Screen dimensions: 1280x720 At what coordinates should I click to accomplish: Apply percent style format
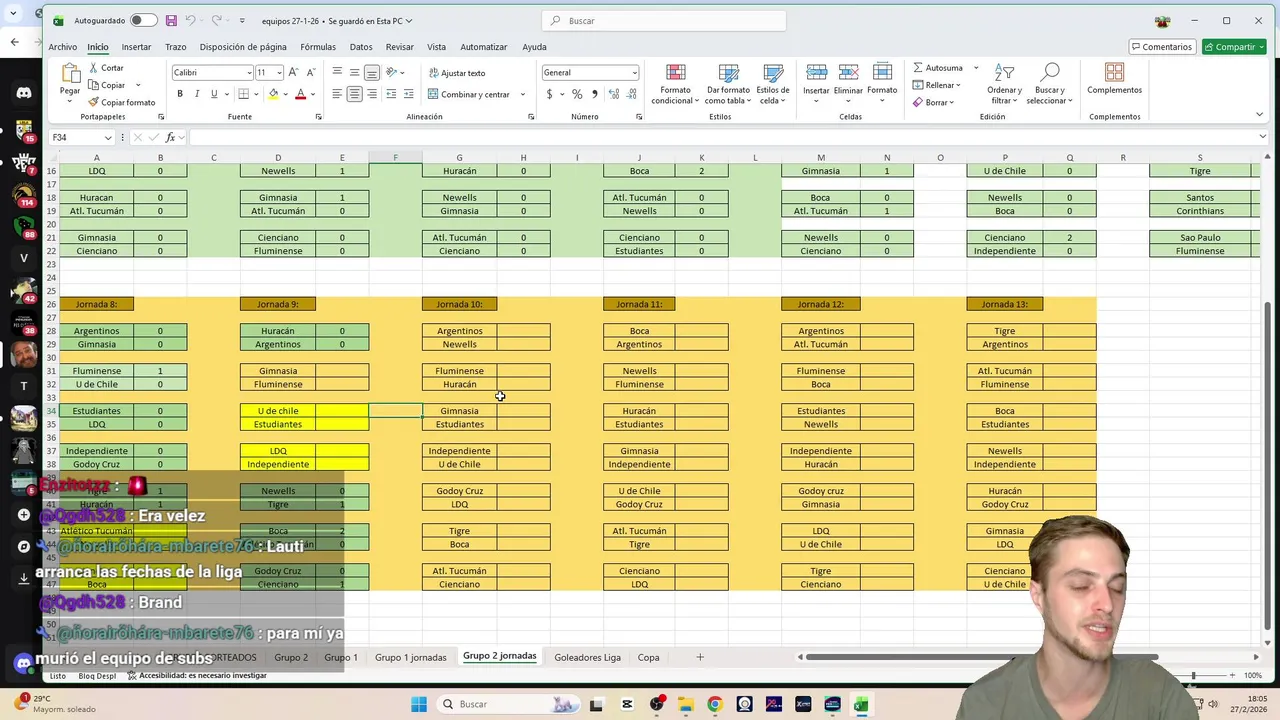click(x=577, y=94)
